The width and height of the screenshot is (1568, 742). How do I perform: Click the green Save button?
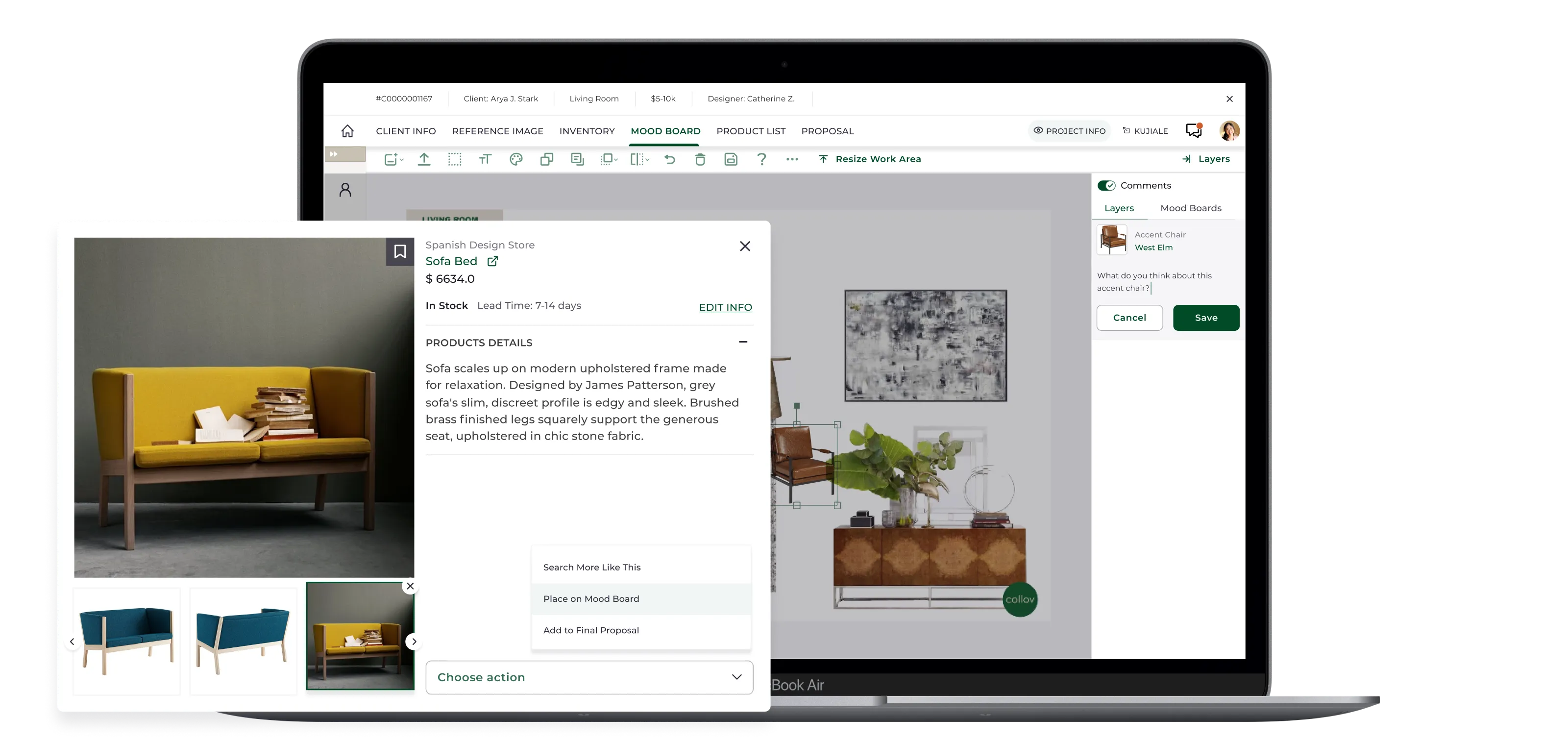click(x=1206, y=318)
